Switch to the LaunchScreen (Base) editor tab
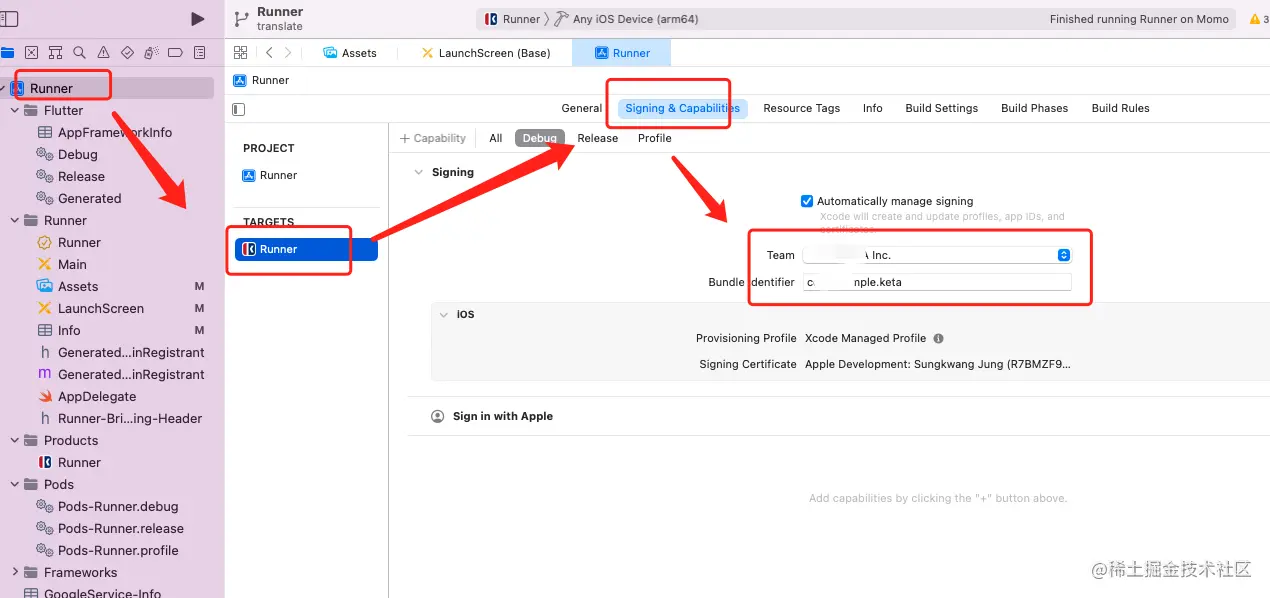This screenshot has height=598, width=1270. (x=486, y=53)
